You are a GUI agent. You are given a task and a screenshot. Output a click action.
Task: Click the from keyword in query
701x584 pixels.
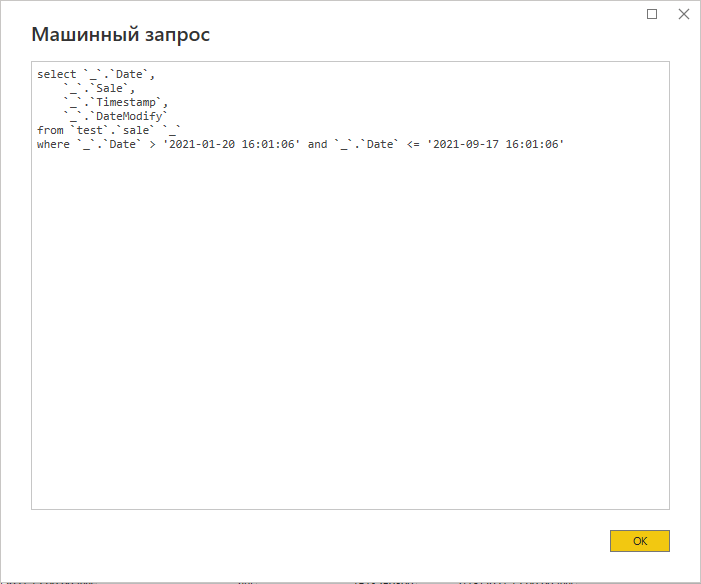pos(50,130)
